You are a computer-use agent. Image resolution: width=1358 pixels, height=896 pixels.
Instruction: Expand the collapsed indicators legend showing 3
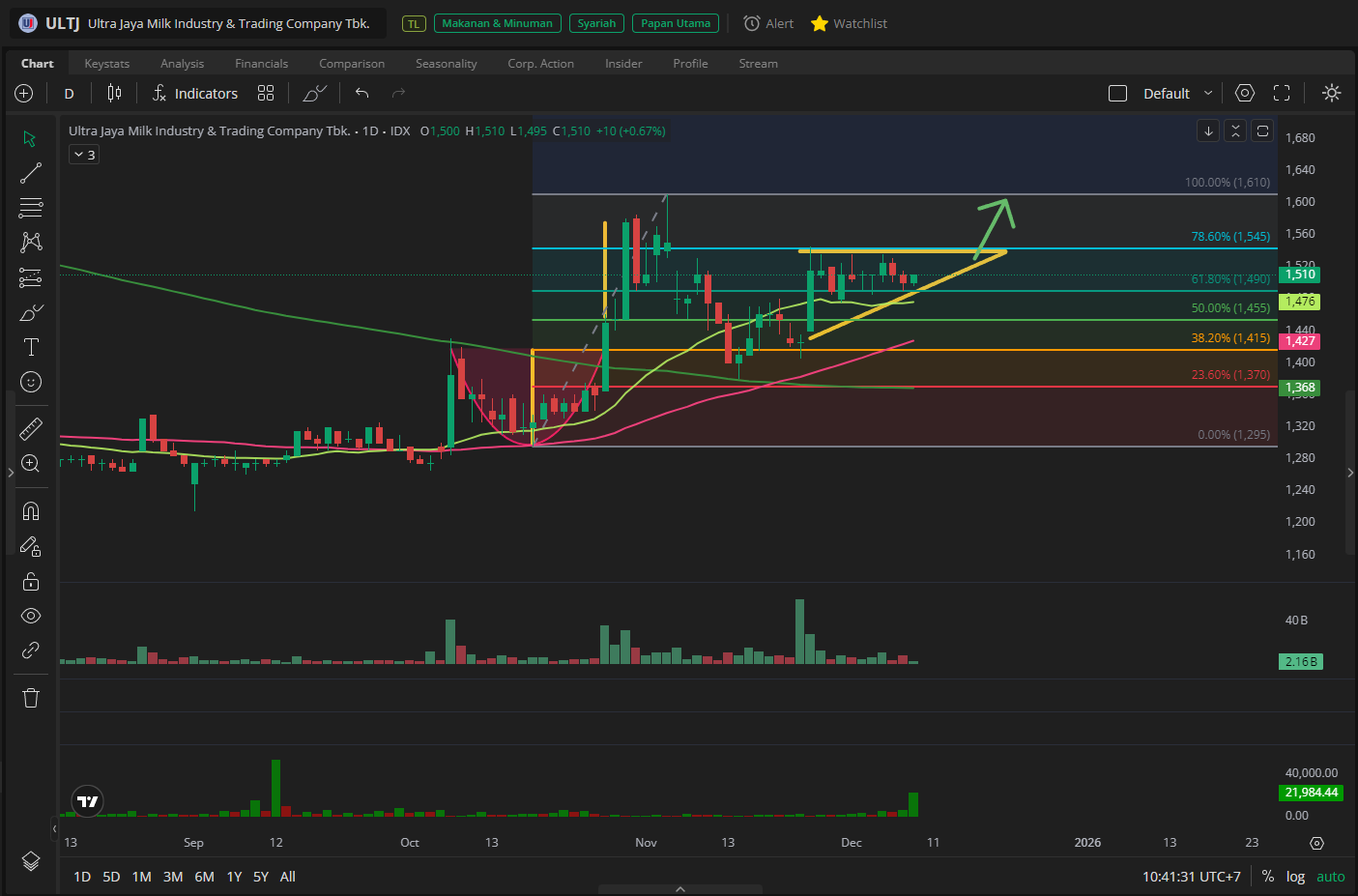tap(84, 155)
